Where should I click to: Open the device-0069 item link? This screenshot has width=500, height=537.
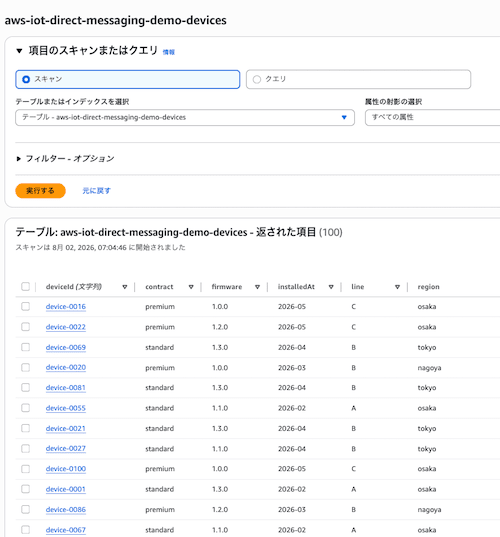click(66, 347)
